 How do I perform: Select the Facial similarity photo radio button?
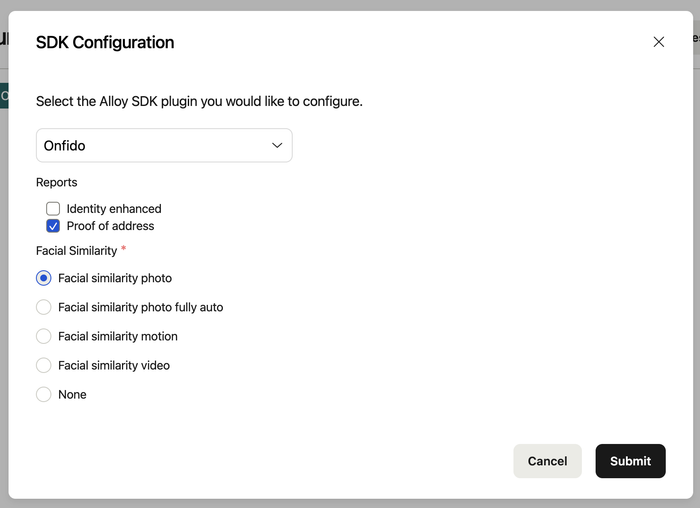coord(44,278)
